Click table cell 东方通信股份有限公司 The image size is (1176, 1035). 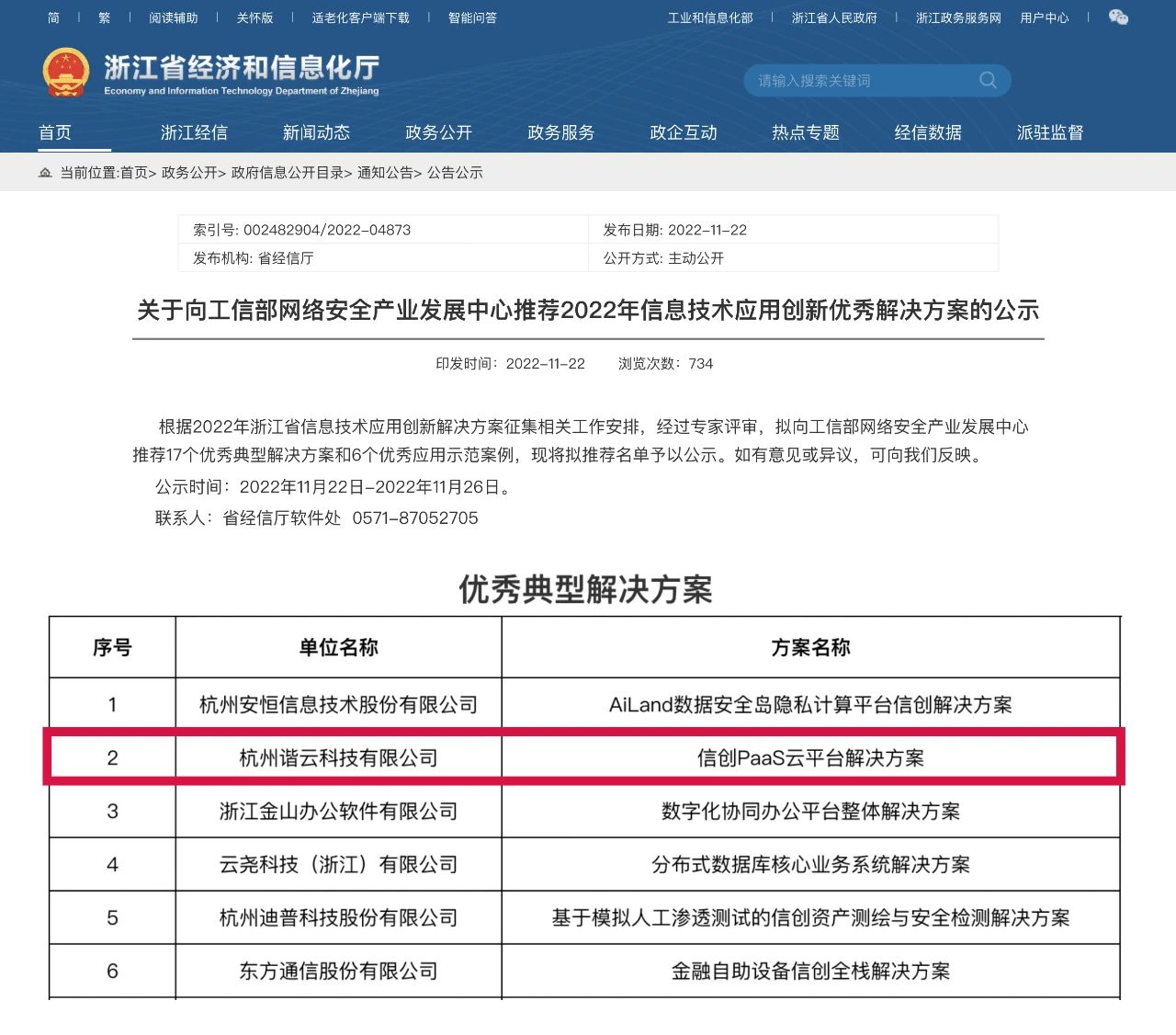click(339, 972)
